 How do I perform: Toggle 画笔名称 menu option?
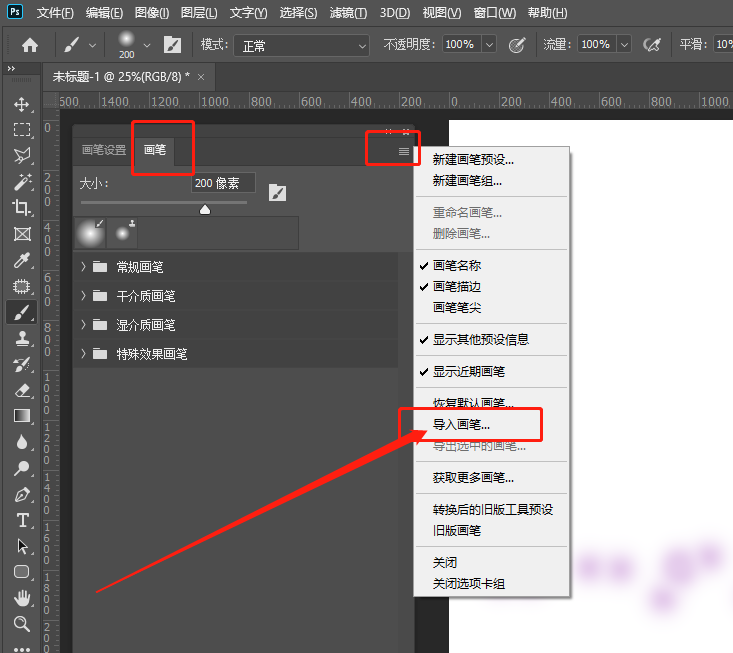coord(457,266)
